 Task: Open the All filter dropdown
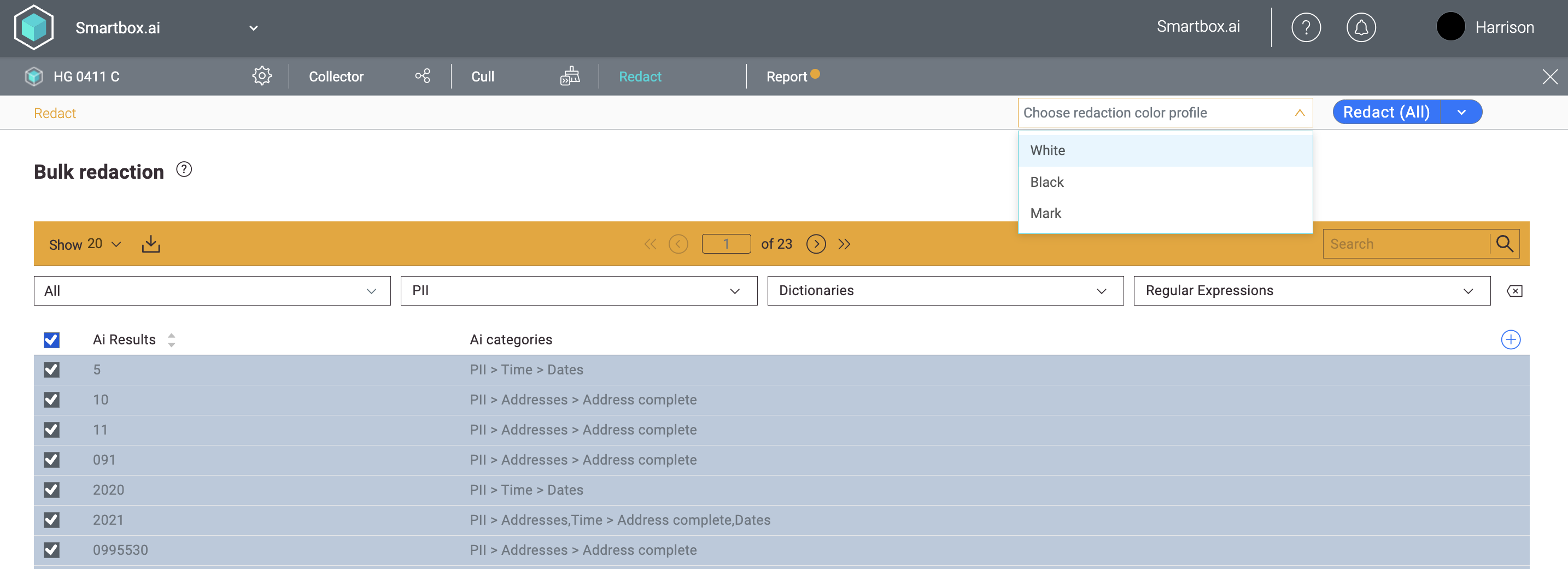212,291
